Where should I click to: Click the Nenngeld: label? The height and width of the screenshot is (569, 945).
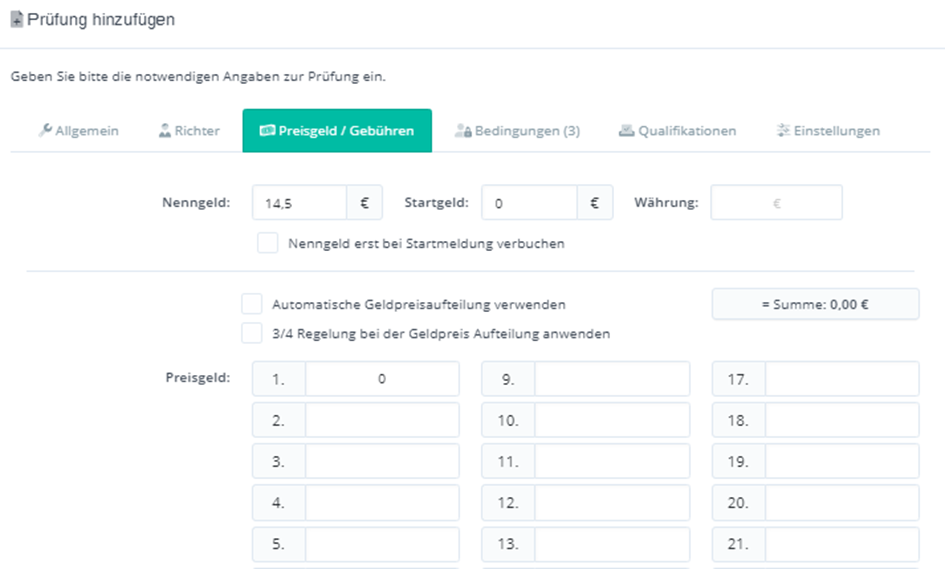[x=196, y=203]
